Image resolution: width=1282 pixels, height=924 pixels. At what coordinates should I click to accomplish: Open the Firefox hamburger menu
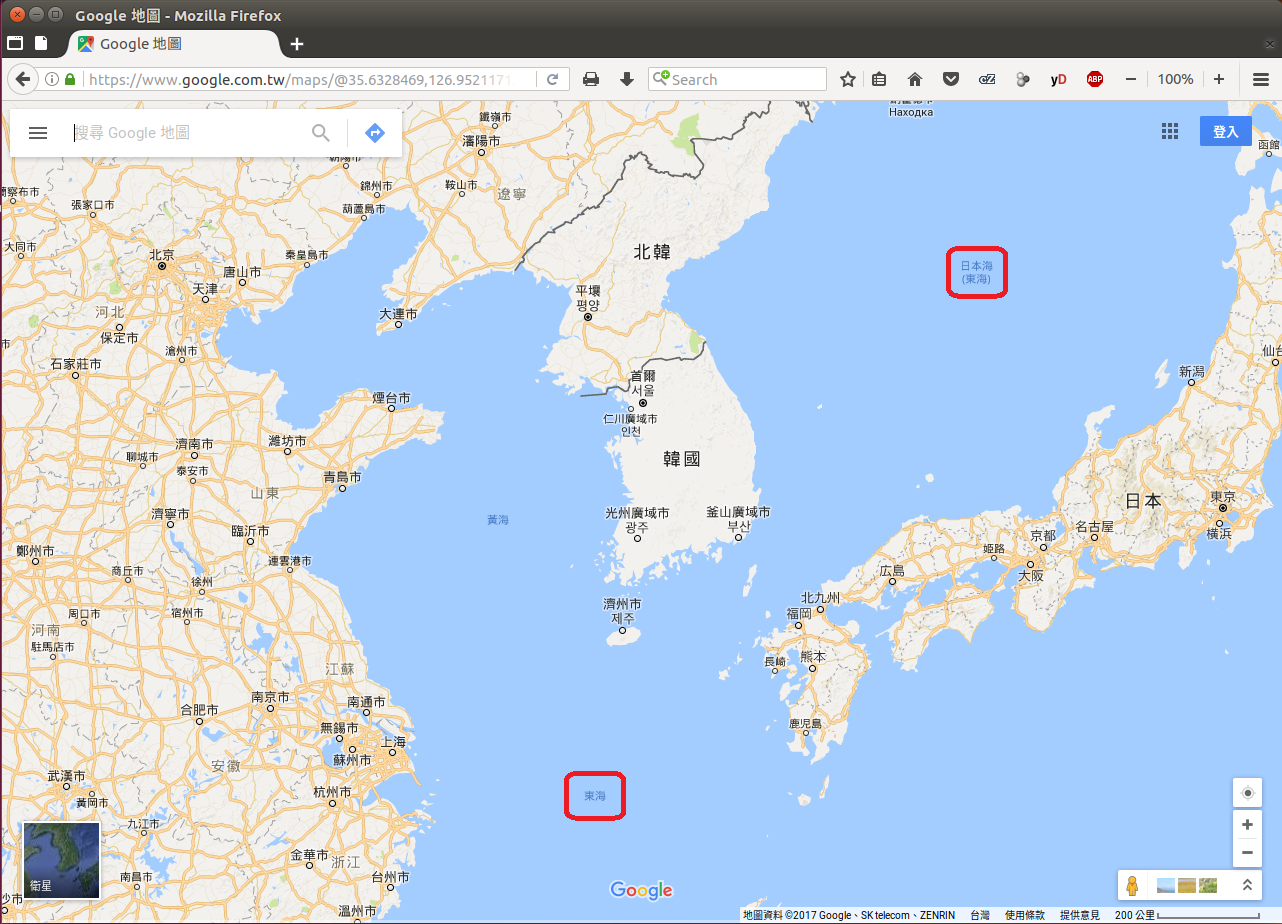pyautogui.click(x=1261, y=79)
